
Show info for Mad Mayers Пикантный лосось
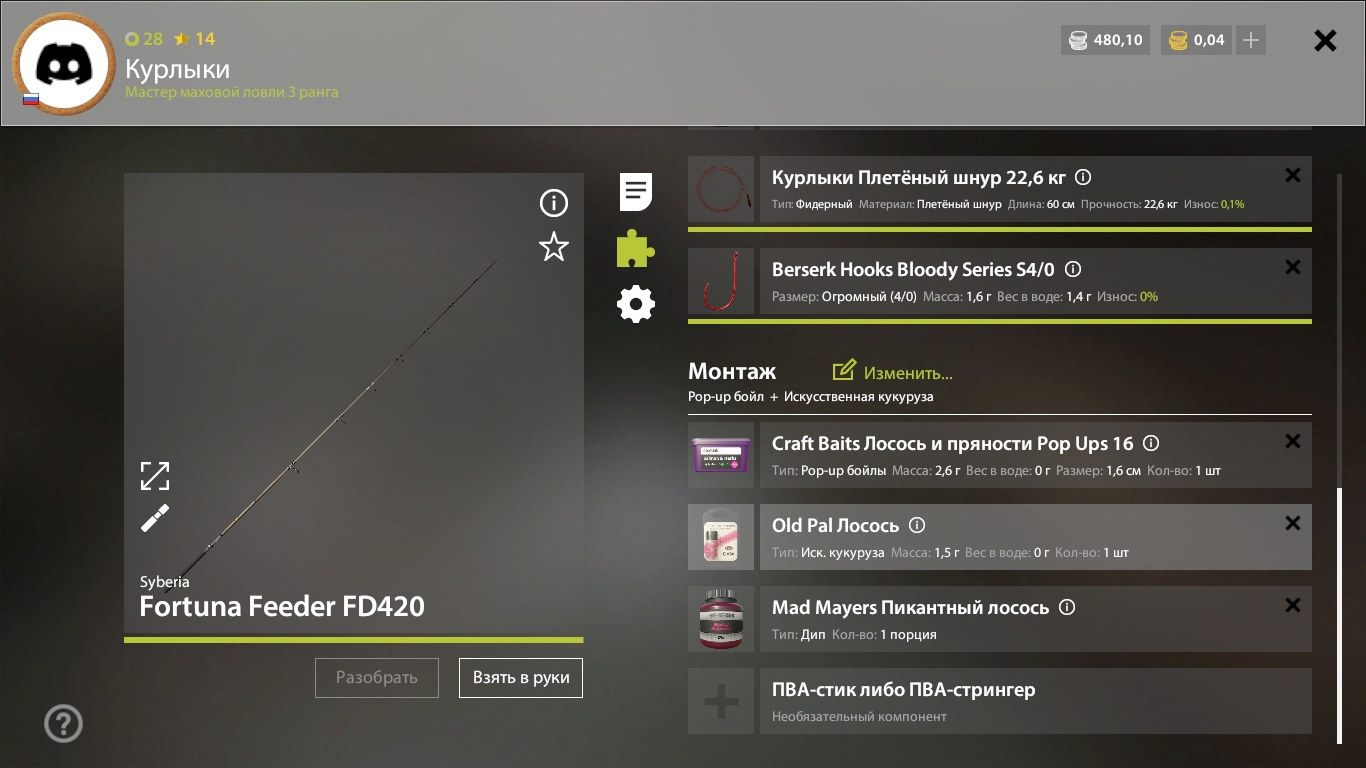pyautogui.click(x=1067, y=607)
